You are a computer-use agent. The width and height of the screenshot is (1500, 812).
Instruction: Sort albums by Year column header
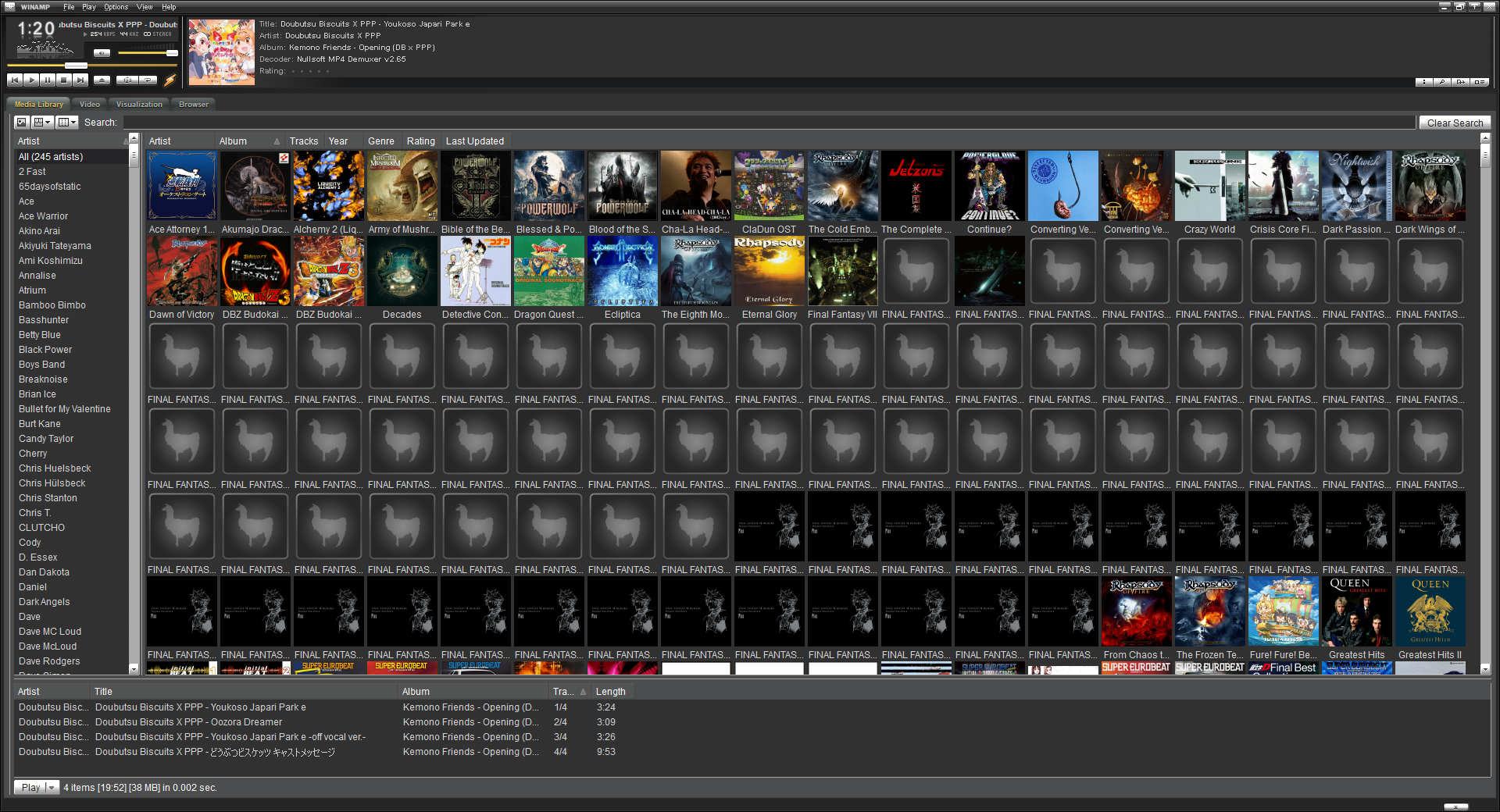click(x=345, y=141)
